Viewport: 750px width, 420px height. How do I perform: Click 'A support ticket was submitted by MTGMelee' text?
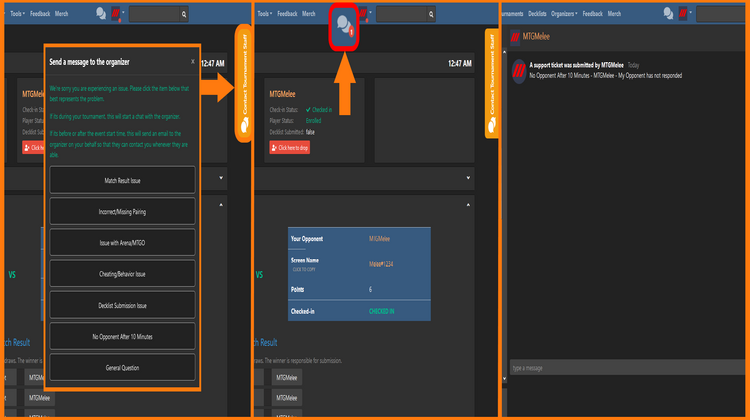[x=576, y=65]
